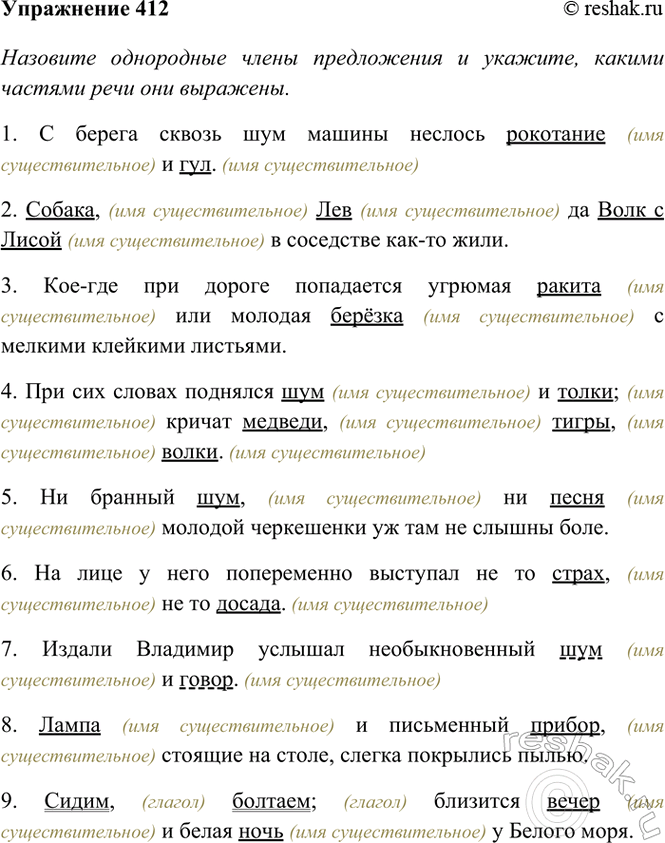Click the underlined word "тигры"
Image resolution: width=665 pixels, height=843 pixels.
(x=581, y=422)
